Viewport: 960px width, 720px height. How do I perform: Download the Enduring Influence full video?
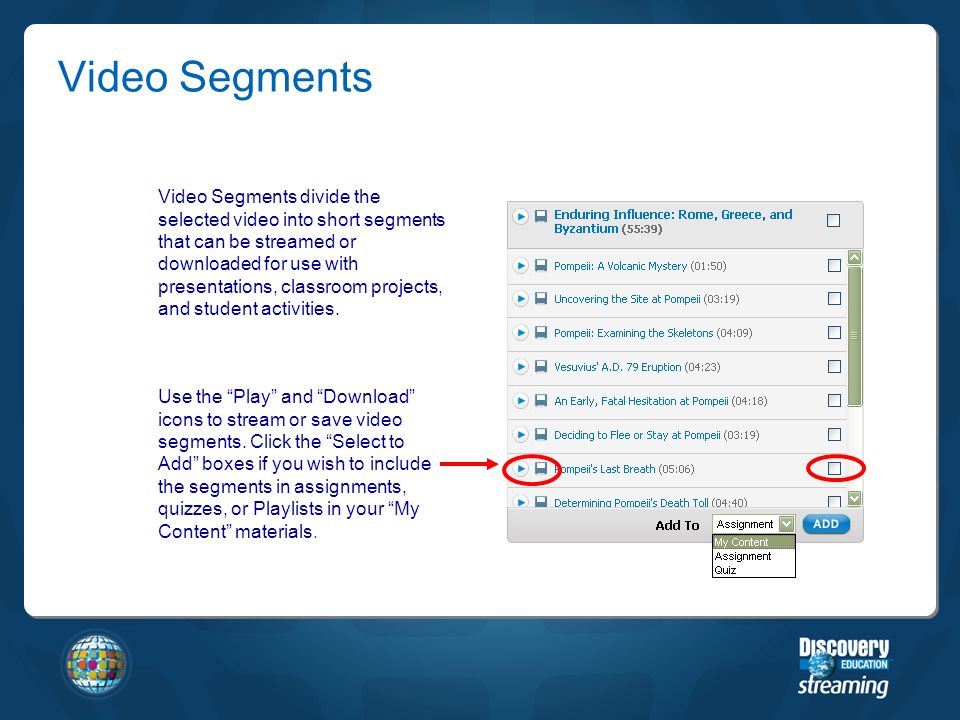point(541,216)
